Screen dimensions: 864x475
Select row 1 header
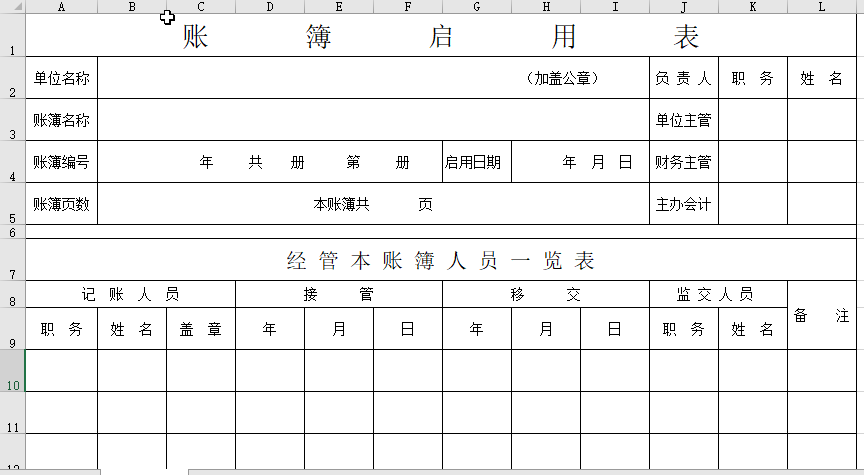(x=12, y=36)
